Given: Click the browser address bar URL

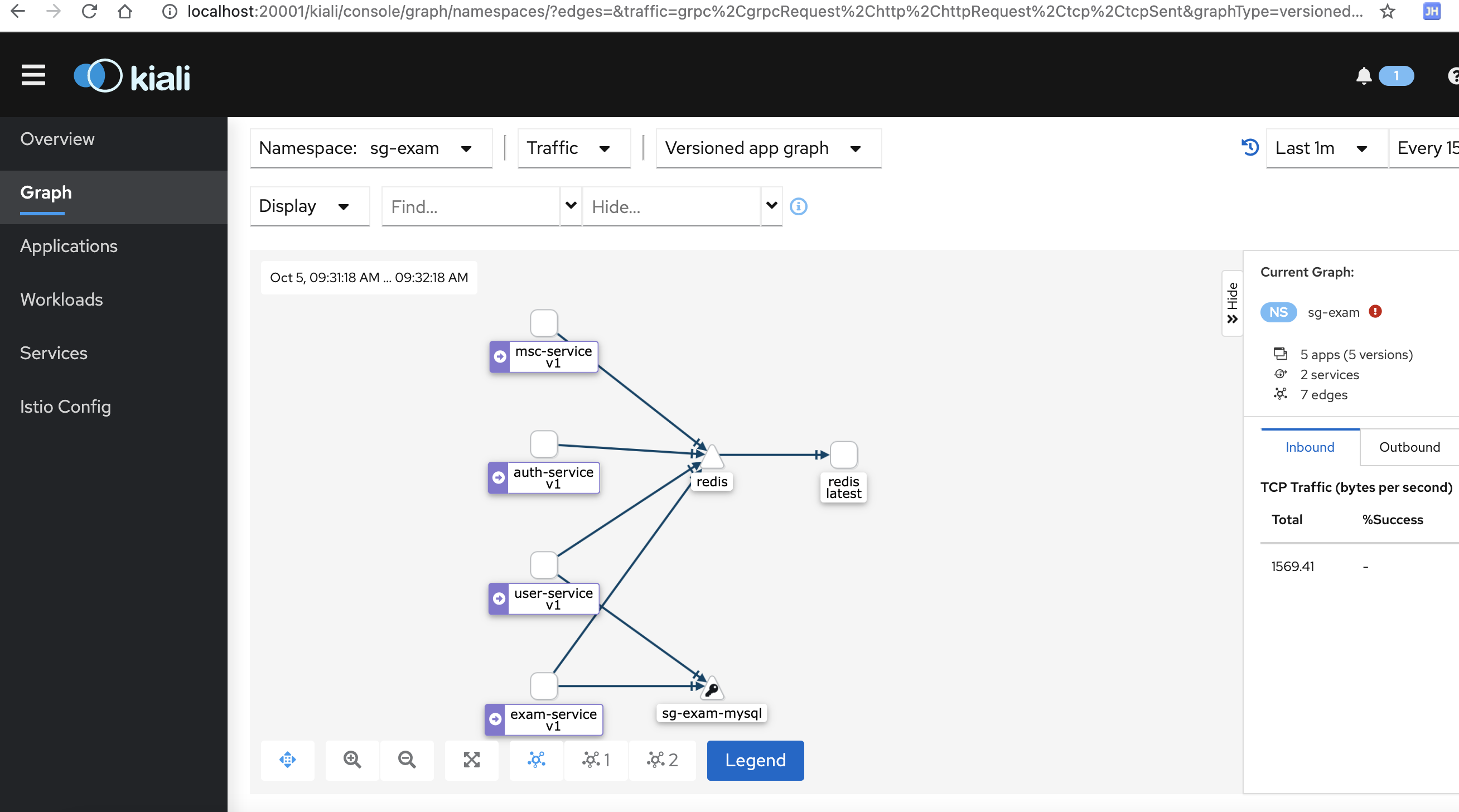Looking at the screenshot, I should pos(774,11).
